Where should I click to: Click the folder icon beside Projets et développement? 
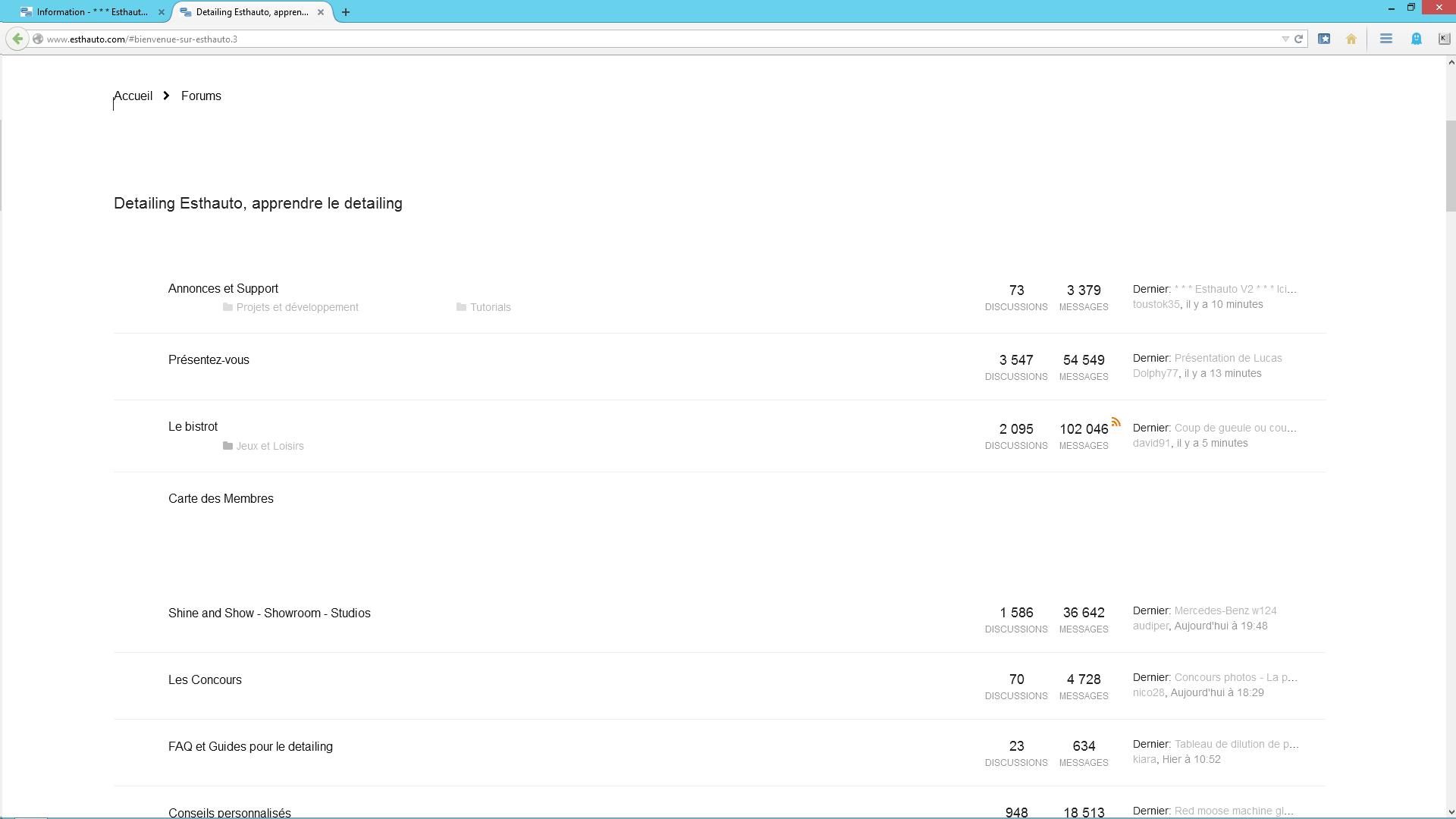(x=227, y=307)
